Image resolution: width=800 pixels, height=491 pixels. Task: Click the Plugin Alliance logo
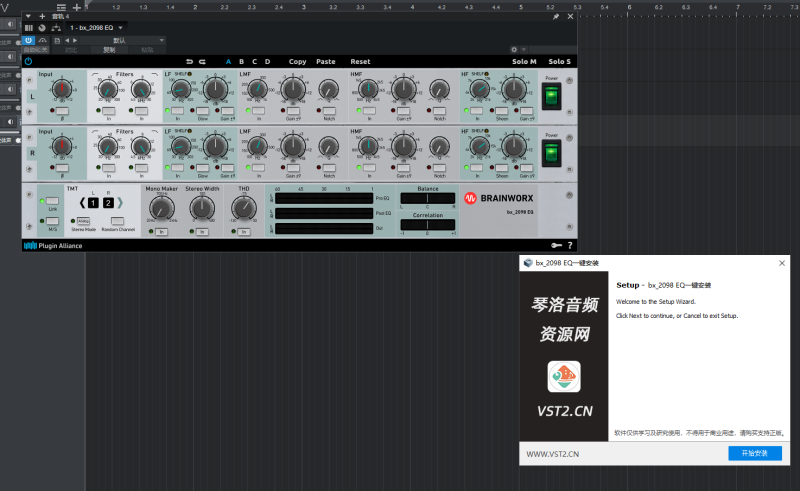(x=53, y=245)
